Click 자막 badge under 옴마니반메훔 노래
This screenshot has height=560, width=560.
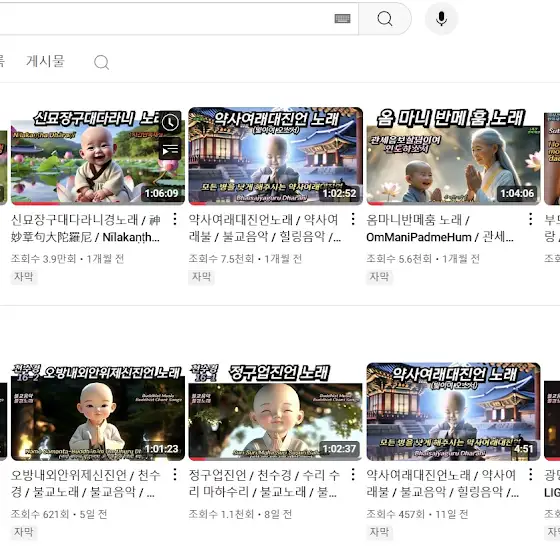pyautogui.click(x=379, y=277)
